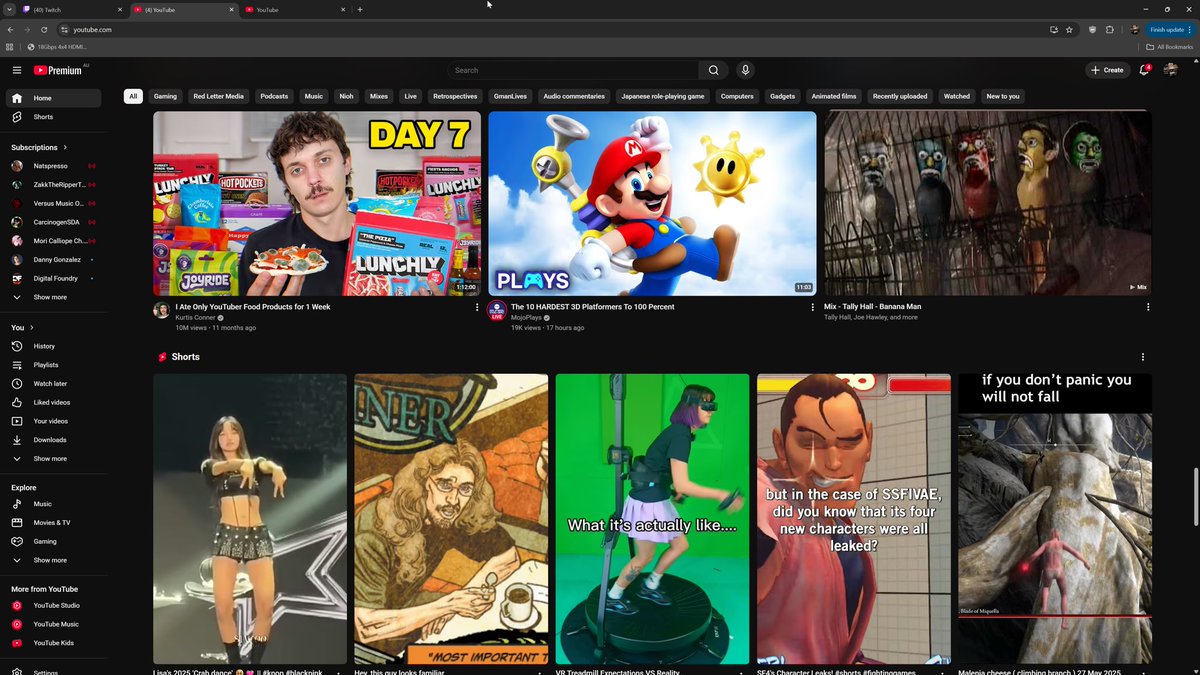This screenshot has height=675, width=1200.
Task: Open browser extensions puzzle icon
Action: (1110, 30)
